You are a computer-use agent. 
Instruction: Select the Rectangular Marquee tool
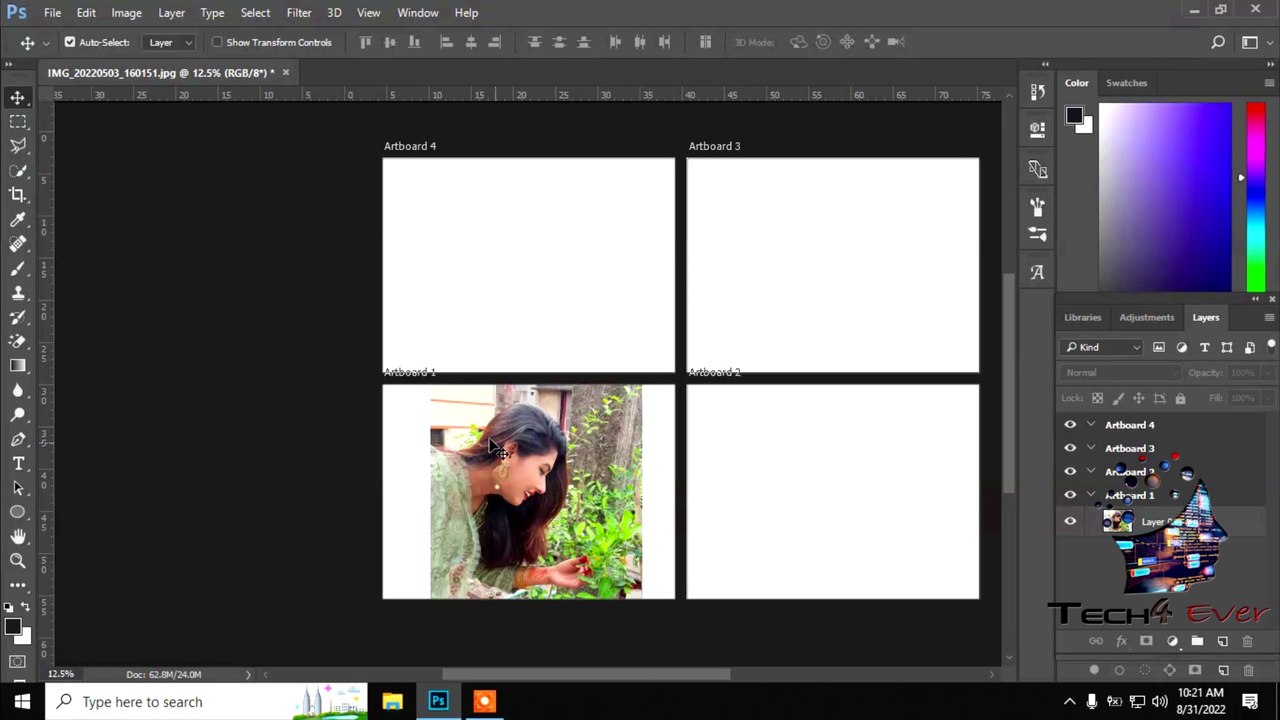tap(18, 121)
